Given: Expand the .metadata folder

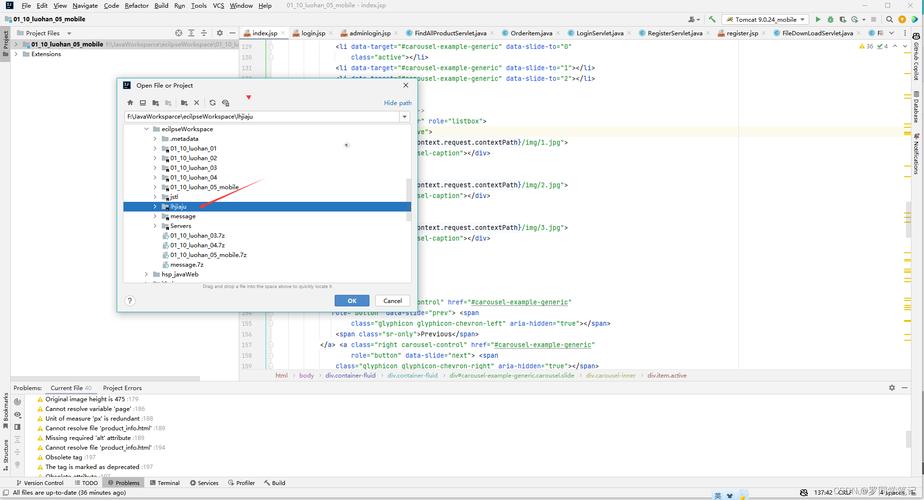Looking at the screenshot, I should [x=155, y=139].
